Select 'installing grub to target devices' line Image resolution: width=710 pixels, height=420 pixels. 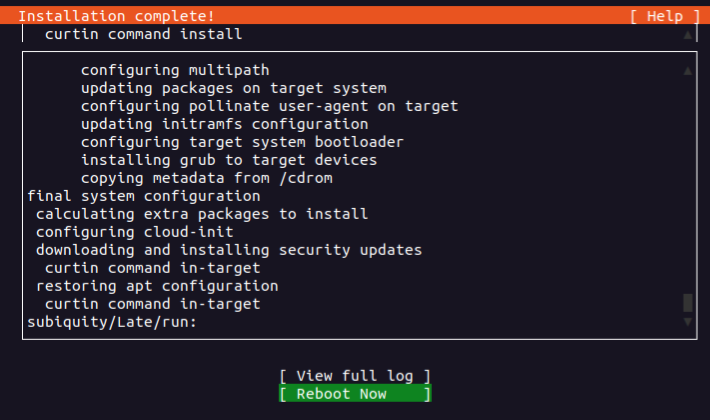pyautogui.click(x=228, y=160)
